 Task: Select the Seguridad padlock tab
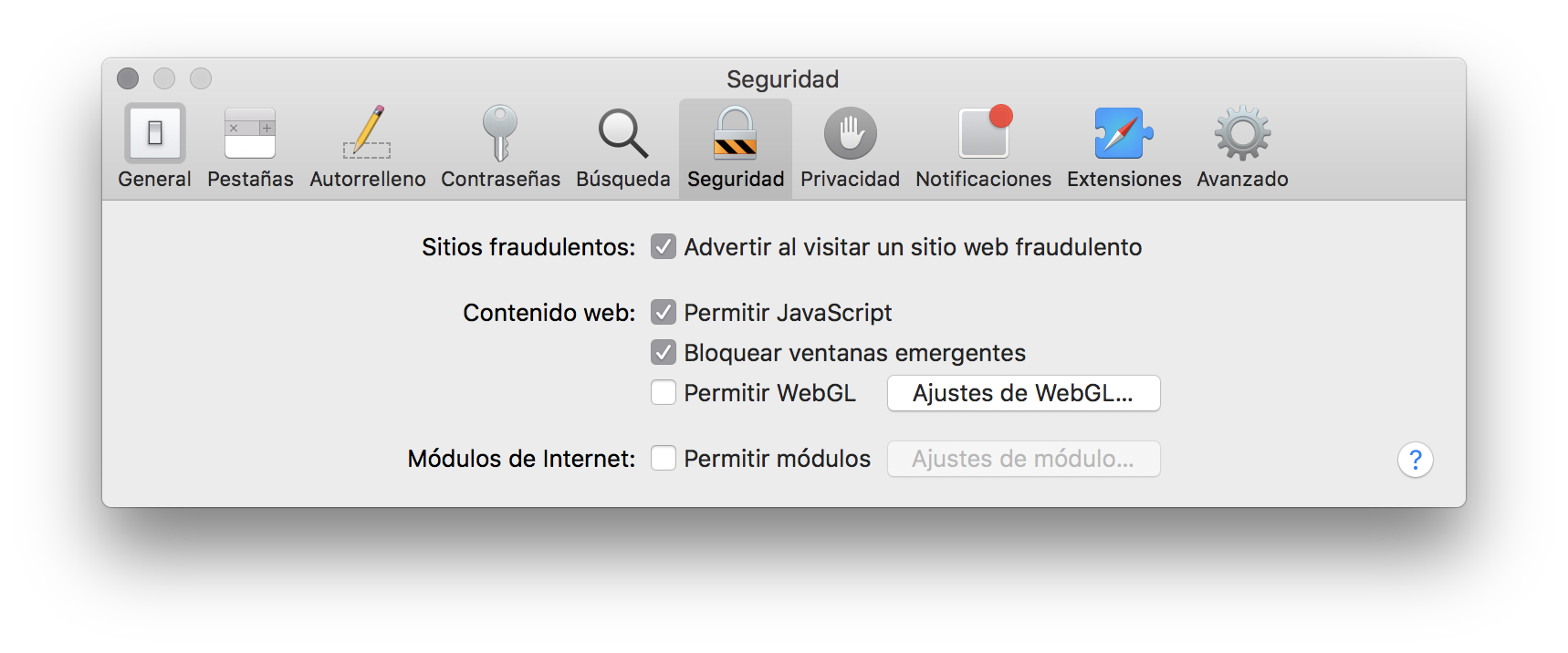[x=735, y=148]
